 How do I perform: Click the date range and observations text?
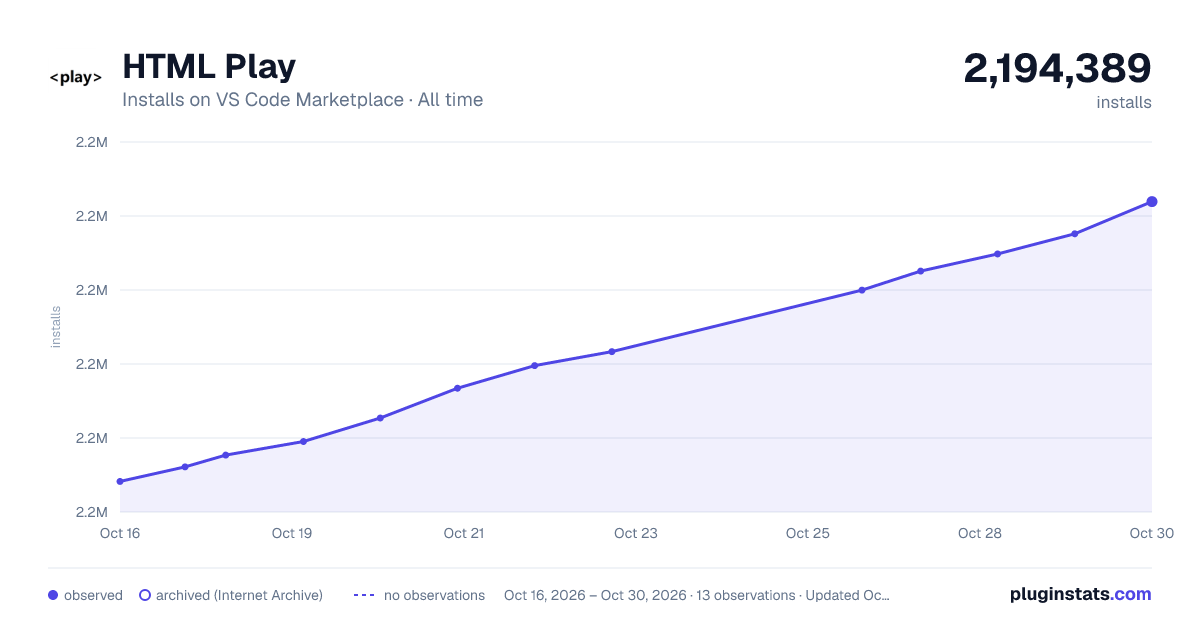coord(697,595)
